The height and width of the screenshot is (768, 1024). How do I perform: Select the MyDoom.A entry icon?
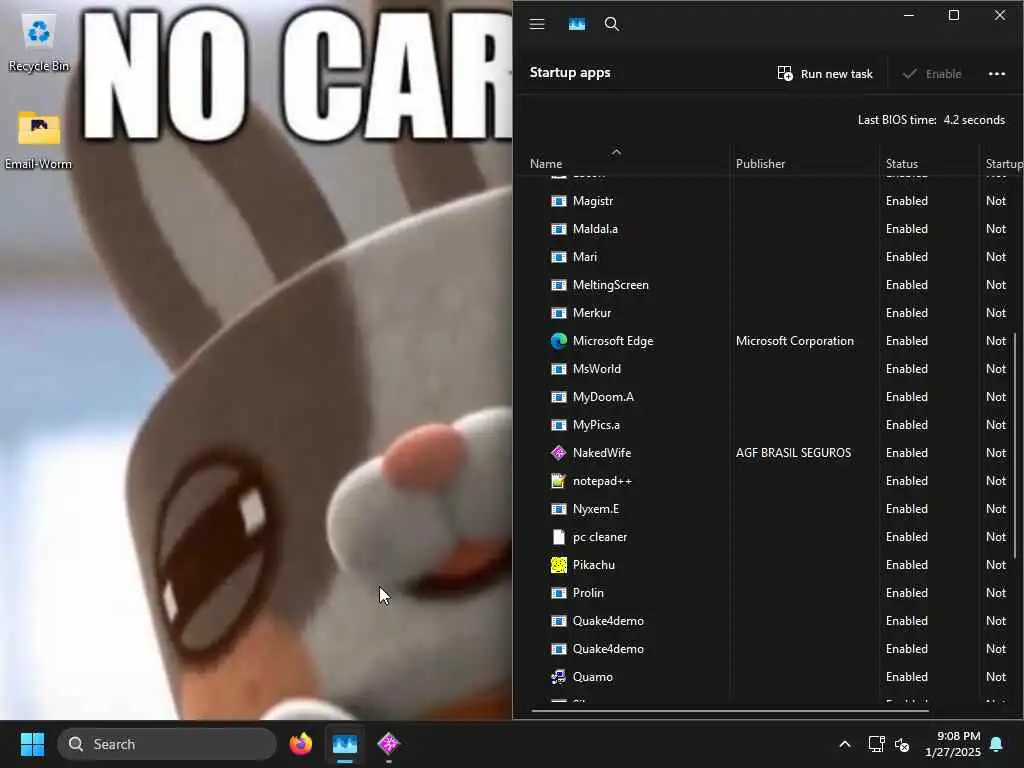click(x=558, y=397)
